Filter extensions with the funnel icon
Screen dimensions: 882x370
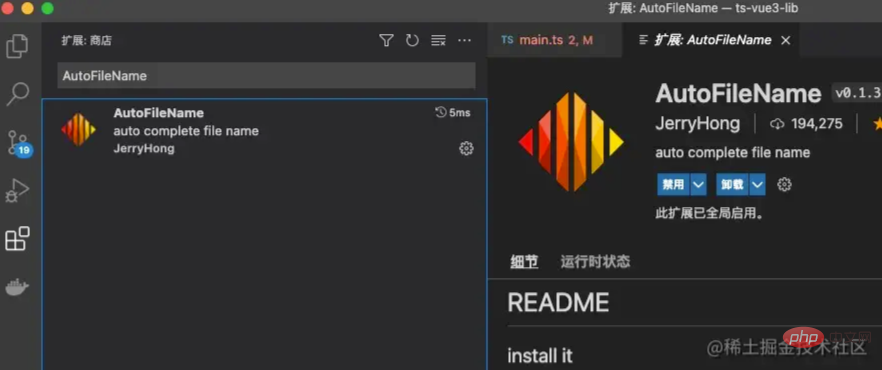[x=386, y=40]
